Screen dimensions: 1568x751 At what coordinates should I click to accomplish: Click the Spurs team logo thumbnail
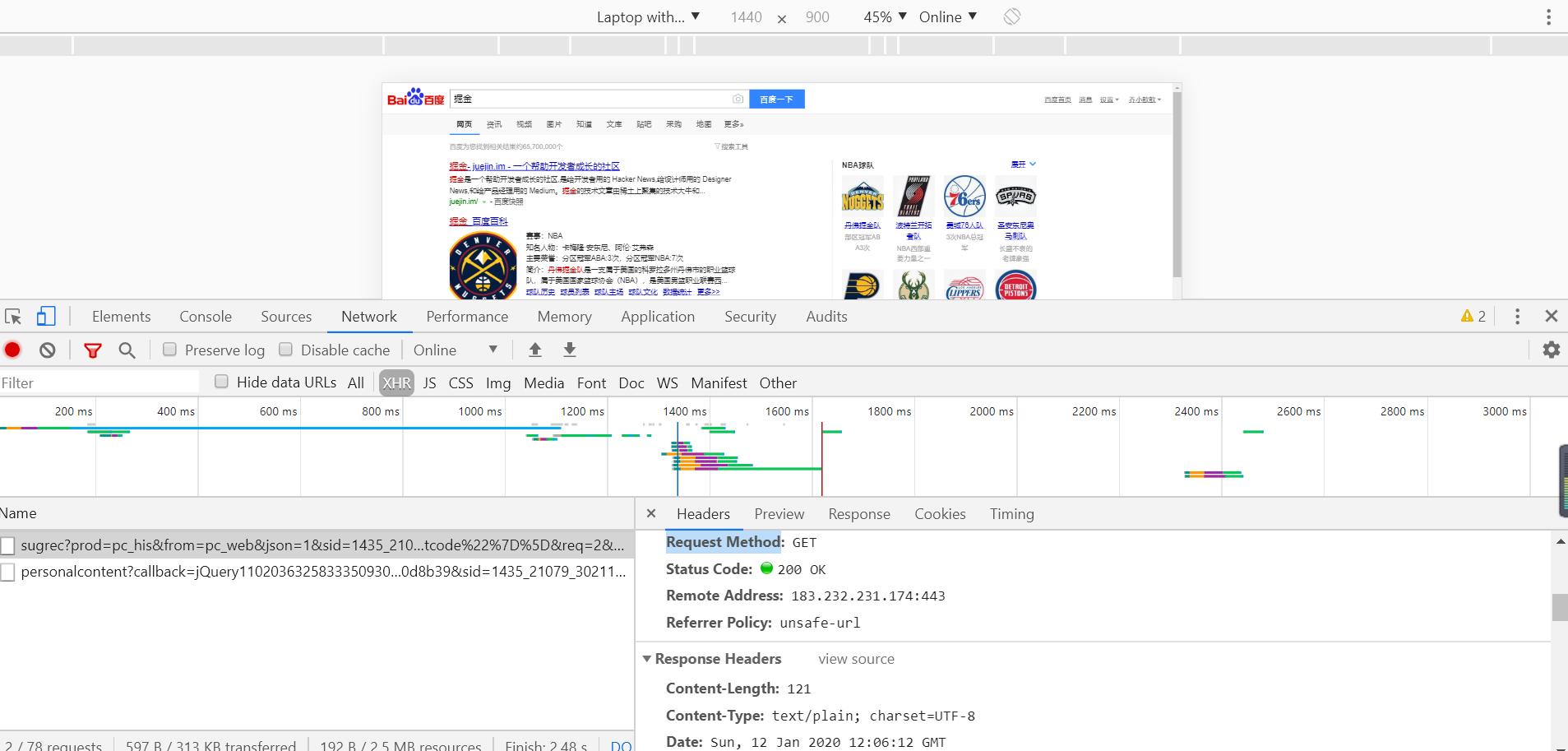(1015, 197)
